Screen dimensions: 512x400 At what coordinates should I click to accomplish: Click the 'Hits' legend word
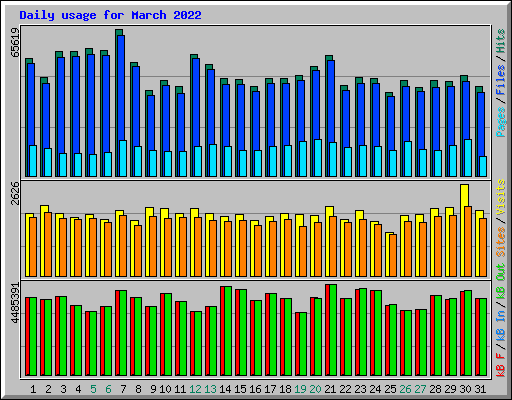(501, 41)
